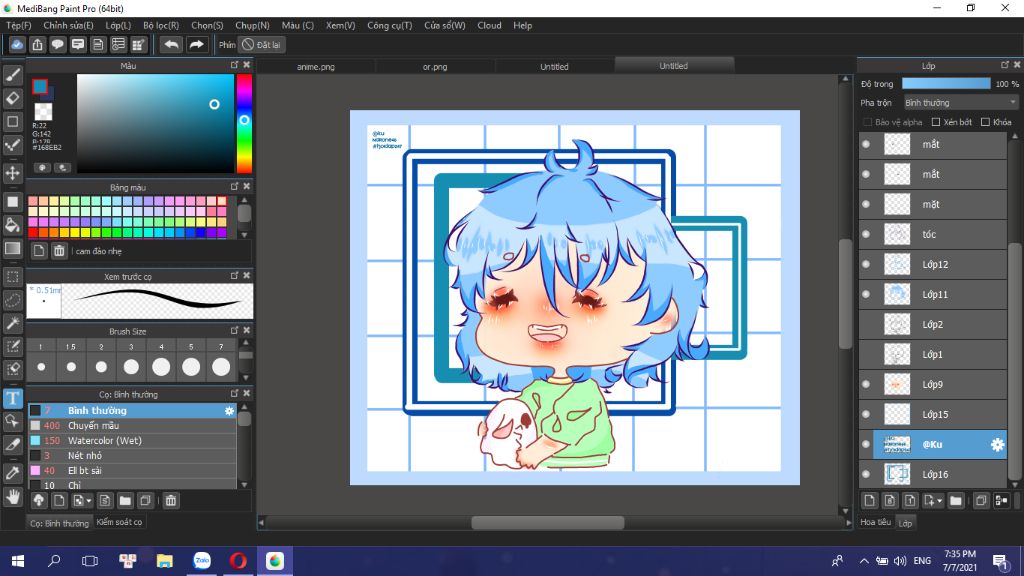Delete palette color with trash icon
The width and height of the screenshot is (1024, 576).
(x=59, y=251)
